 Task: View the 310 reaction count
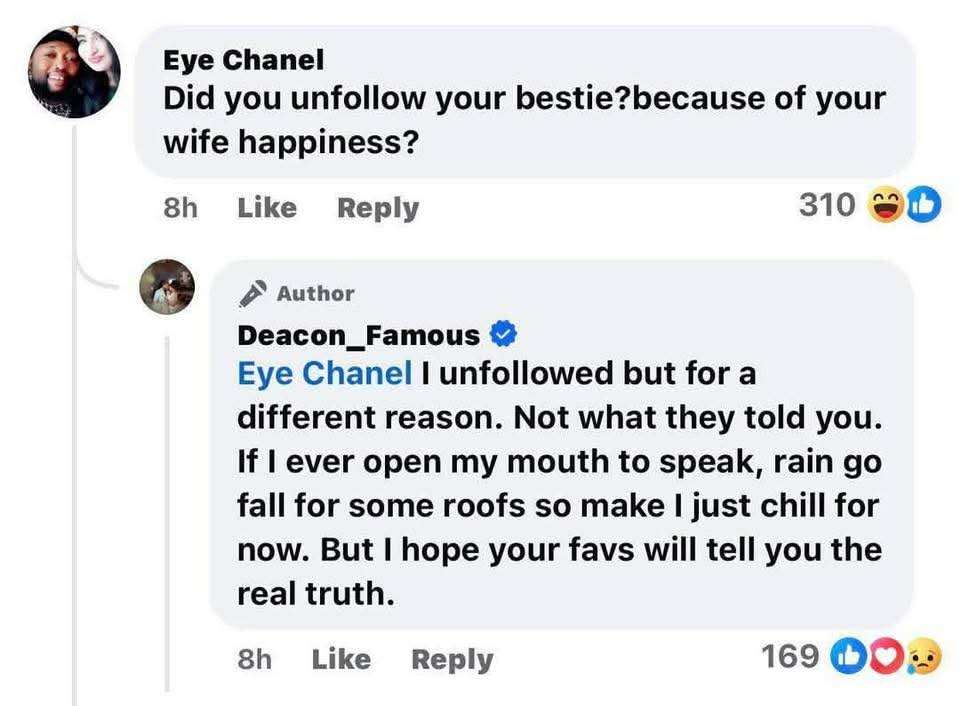click(828, 203)
